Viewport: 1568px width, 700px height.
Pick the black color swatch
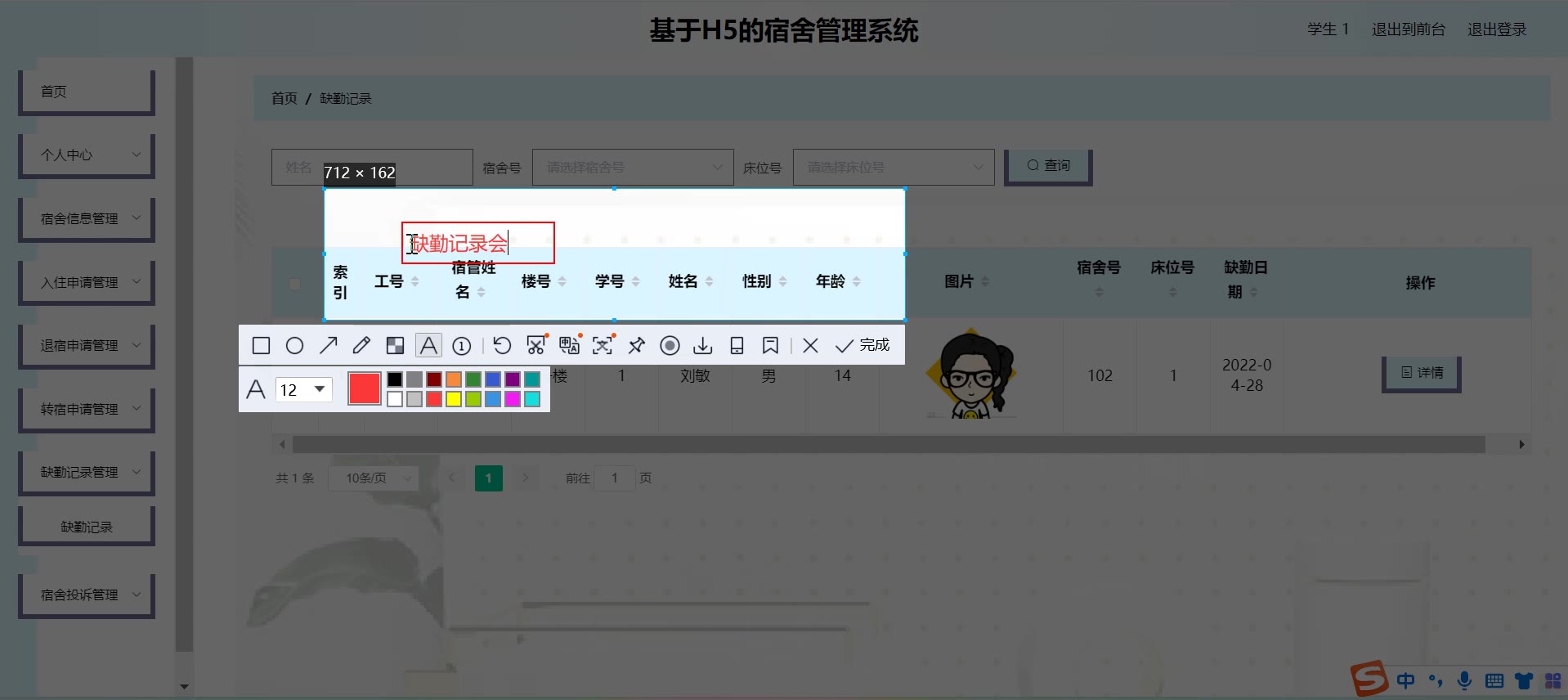click(395, 379)
